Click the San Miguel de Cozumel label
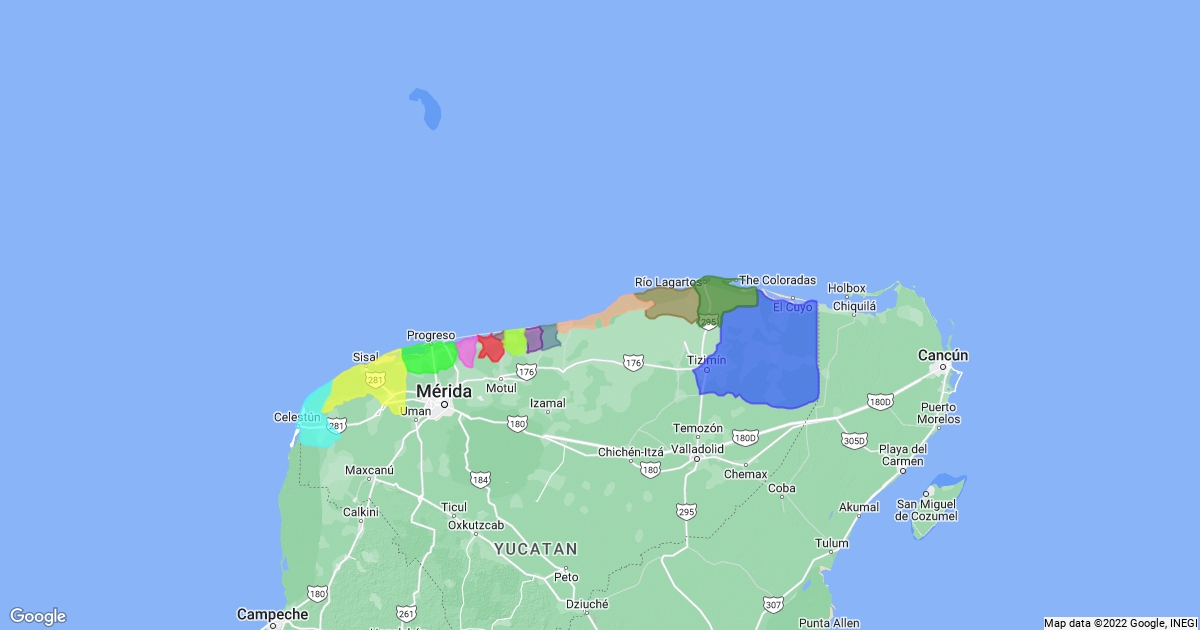1200x630 pixels. (x=926, y=510)
